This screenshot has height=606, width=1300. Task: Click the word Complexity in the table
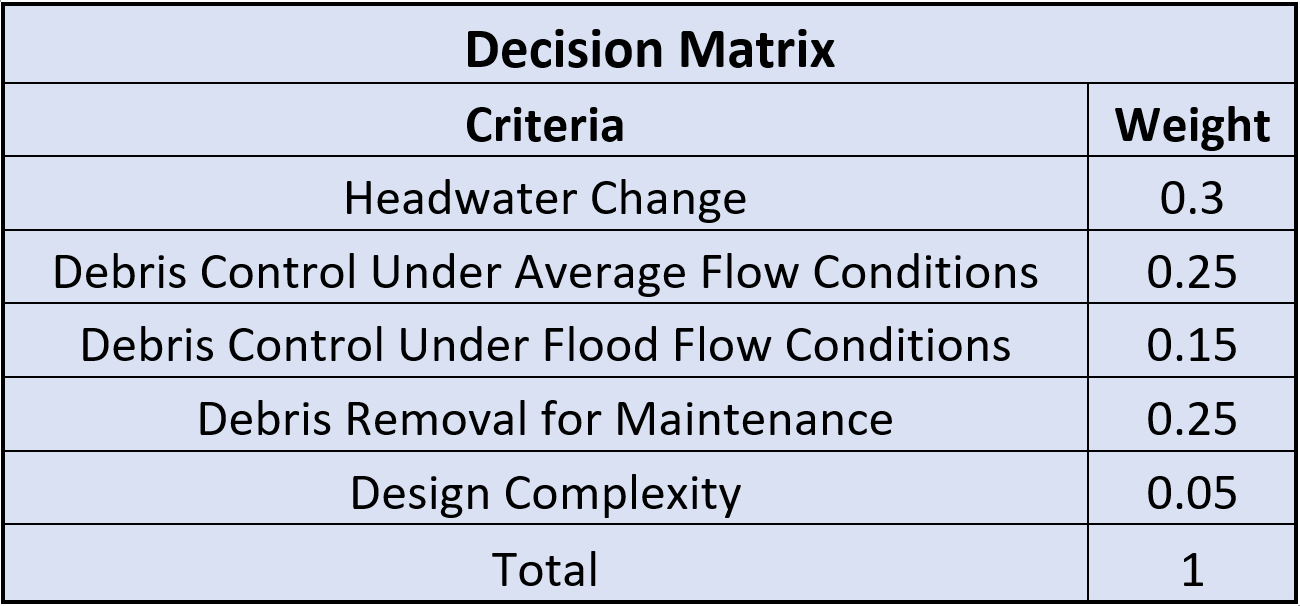(622, 492)
